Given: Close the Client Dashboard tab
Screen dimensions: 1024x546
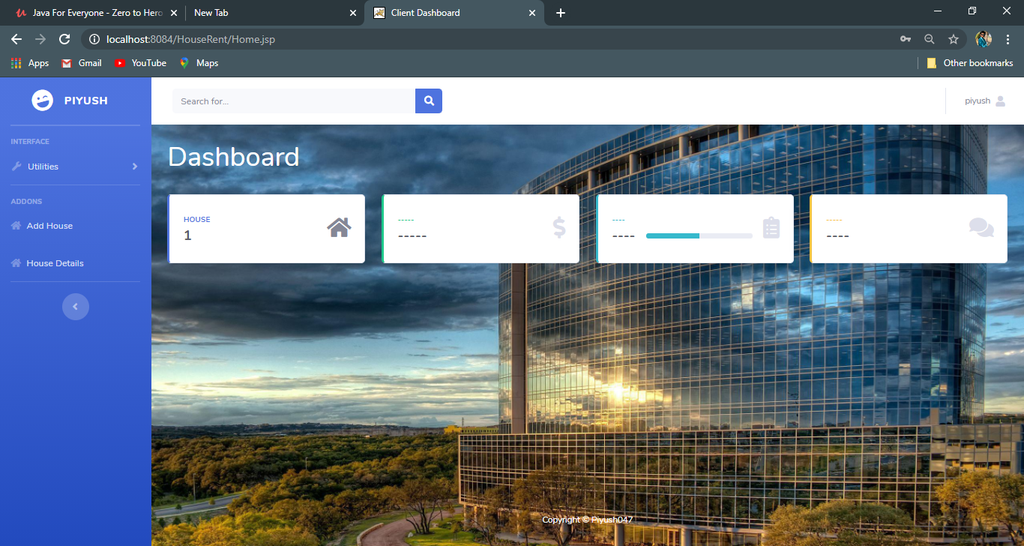Looking at the screenshot, I should click(532, 12).
